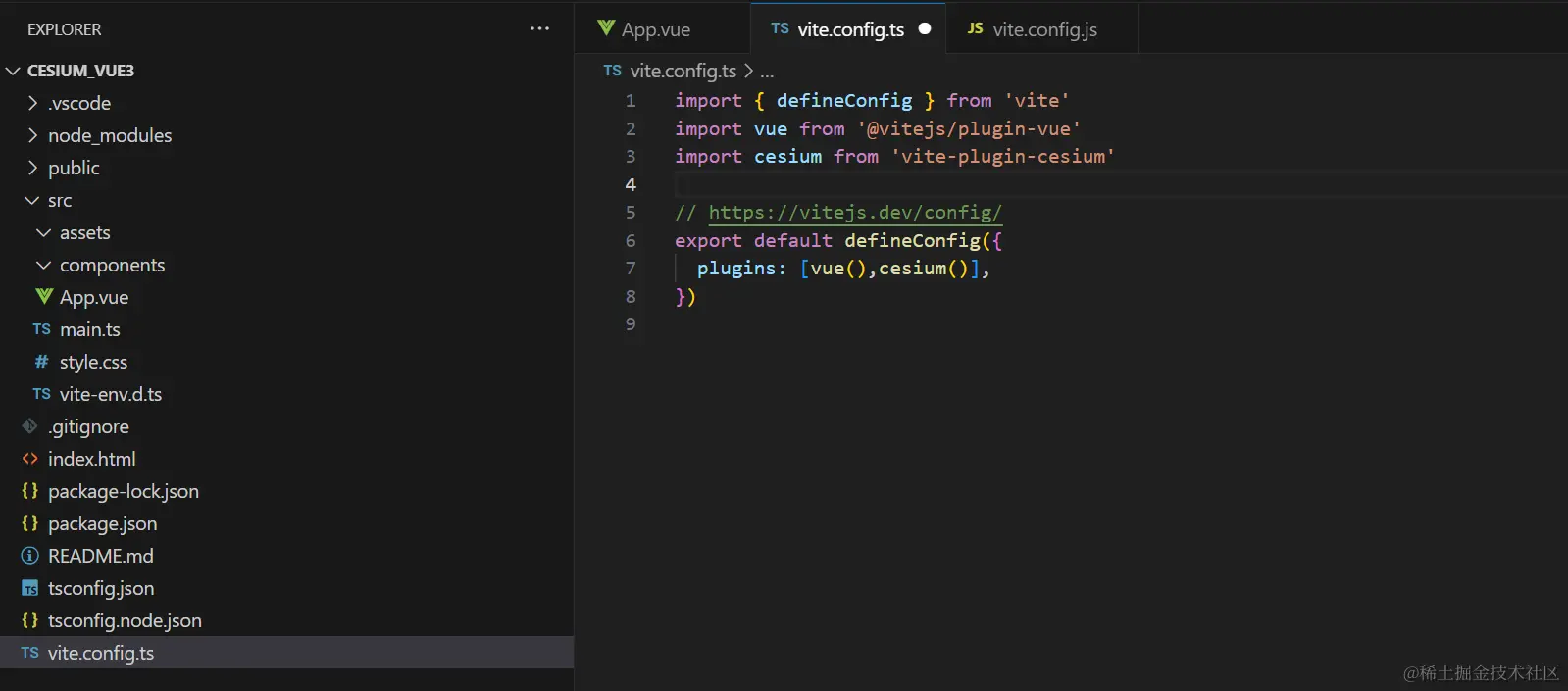The image size is (1568, 691).
Task: Click the plugins property on line 7
Action: 735,269
